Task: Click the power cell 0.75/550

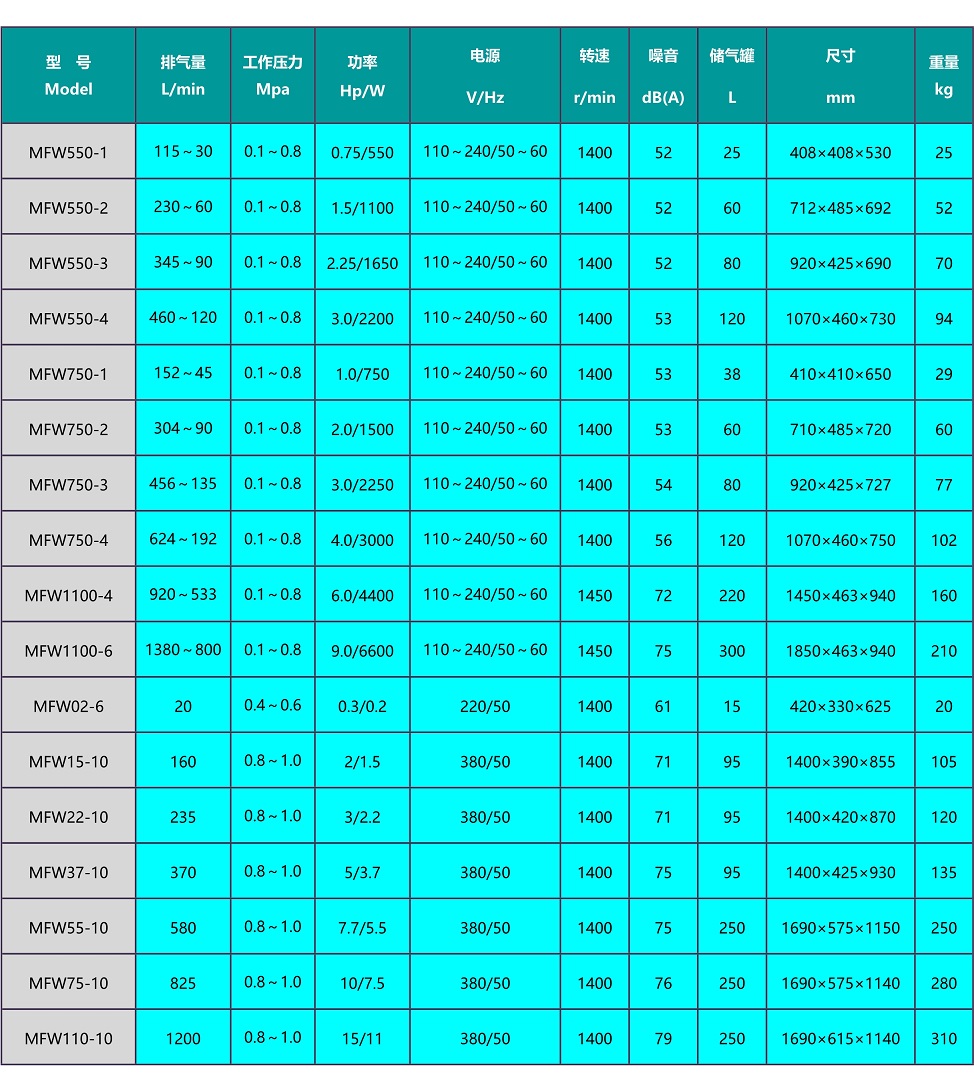Action: [x=362, y=153]
